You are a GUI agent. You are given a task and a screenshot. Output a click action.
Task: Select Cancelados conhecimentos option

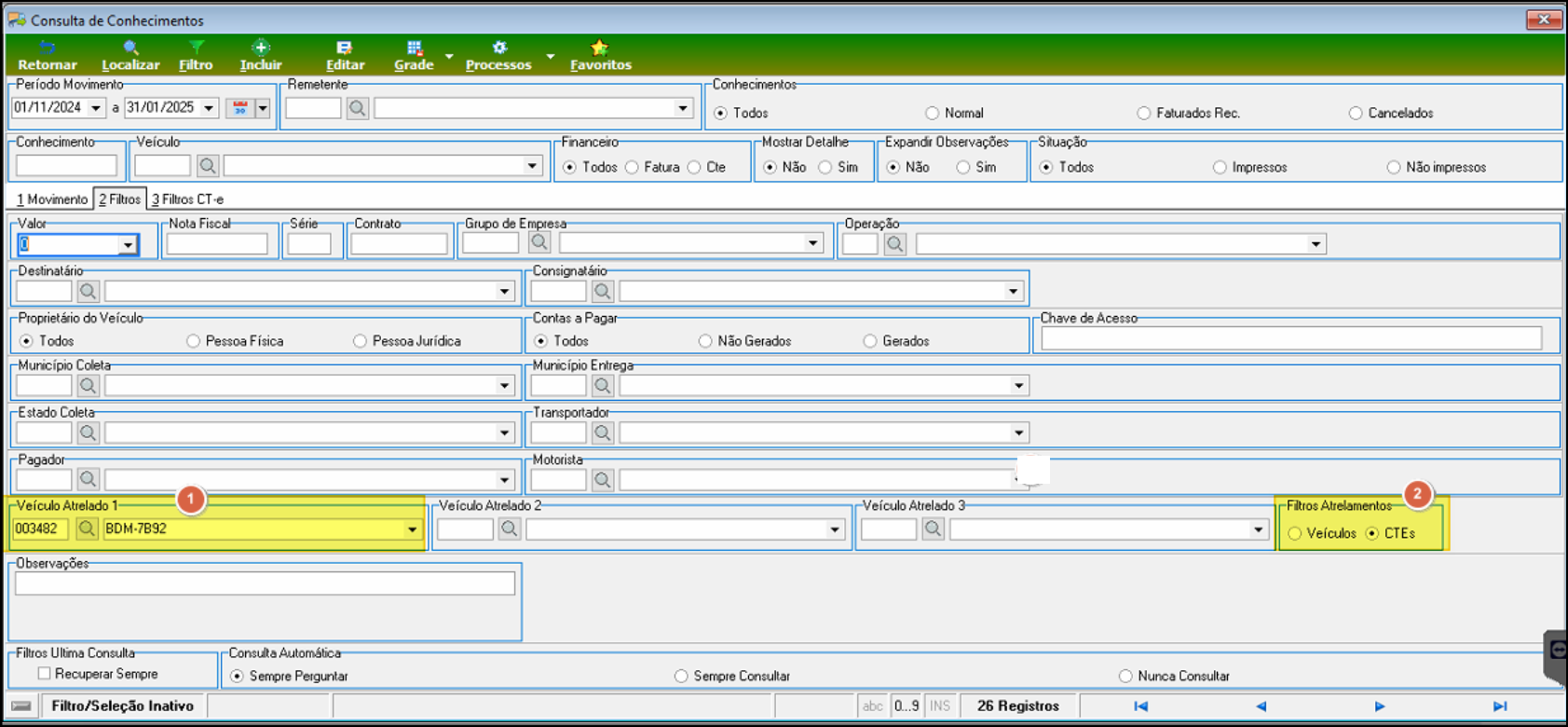1356,113
